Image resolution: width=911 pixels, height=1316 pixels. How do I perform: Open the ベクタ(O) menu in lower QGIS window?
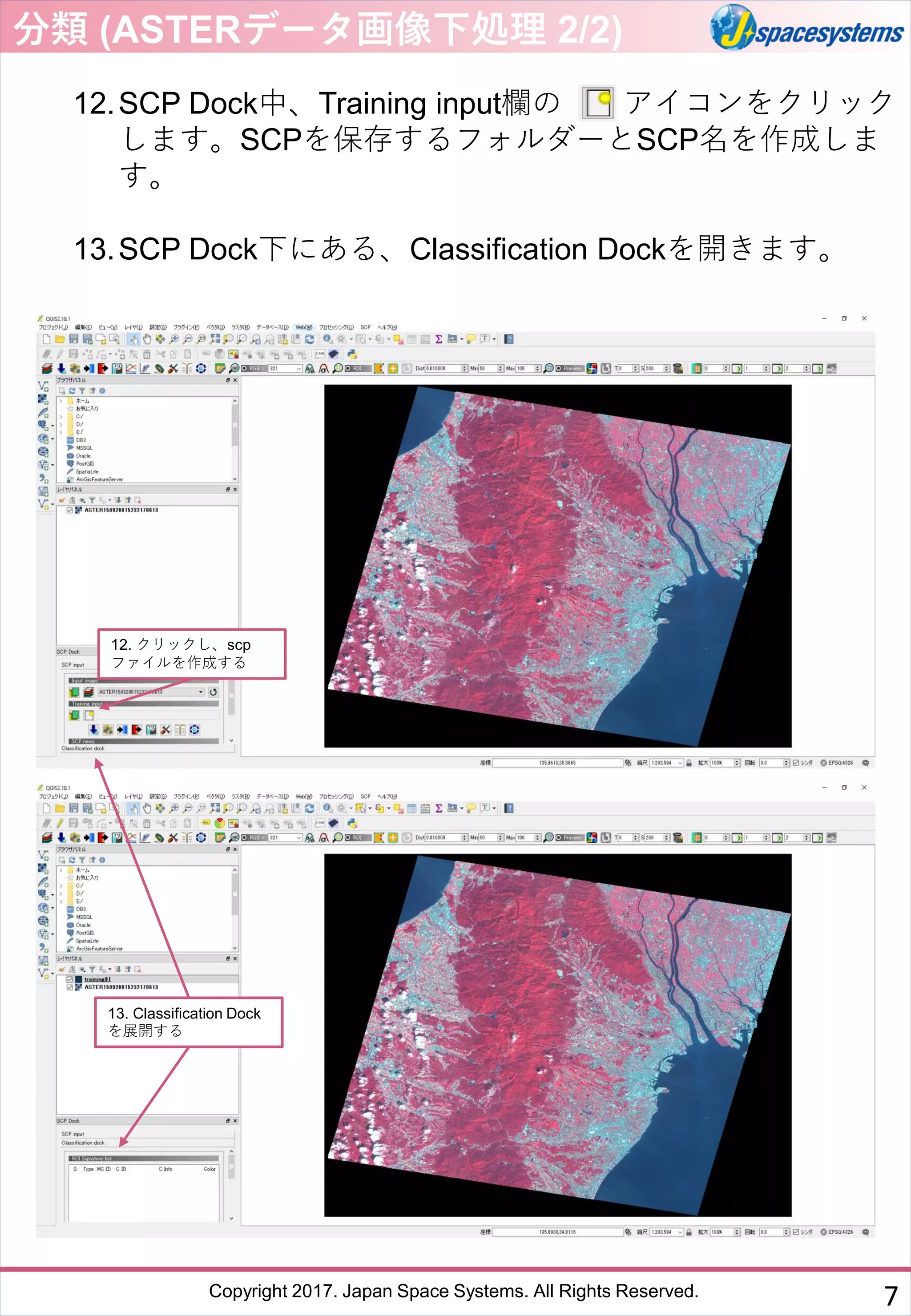[x=215, y=796]
